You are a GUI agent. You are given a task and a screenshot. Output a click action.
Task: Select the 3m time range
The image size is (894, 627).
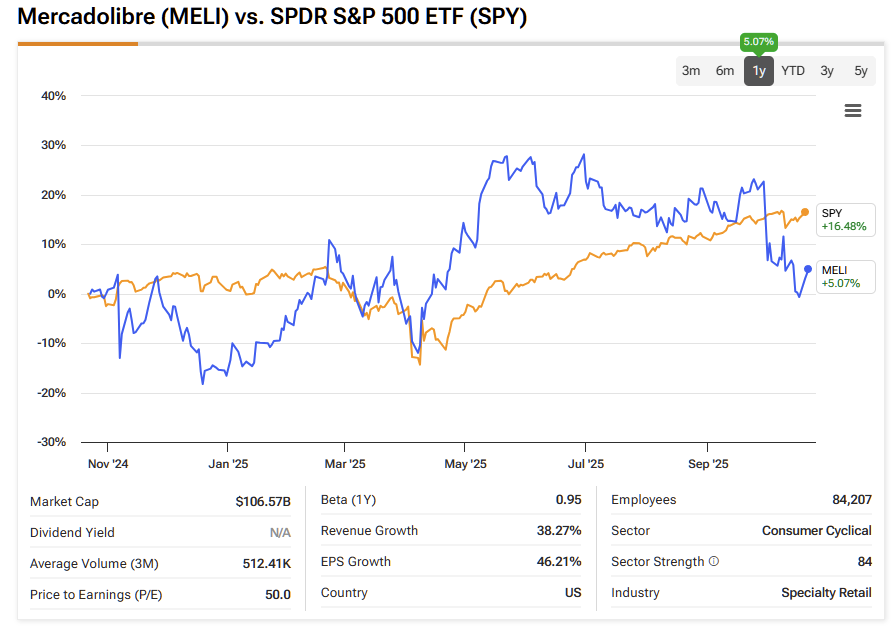click(691, 71)
